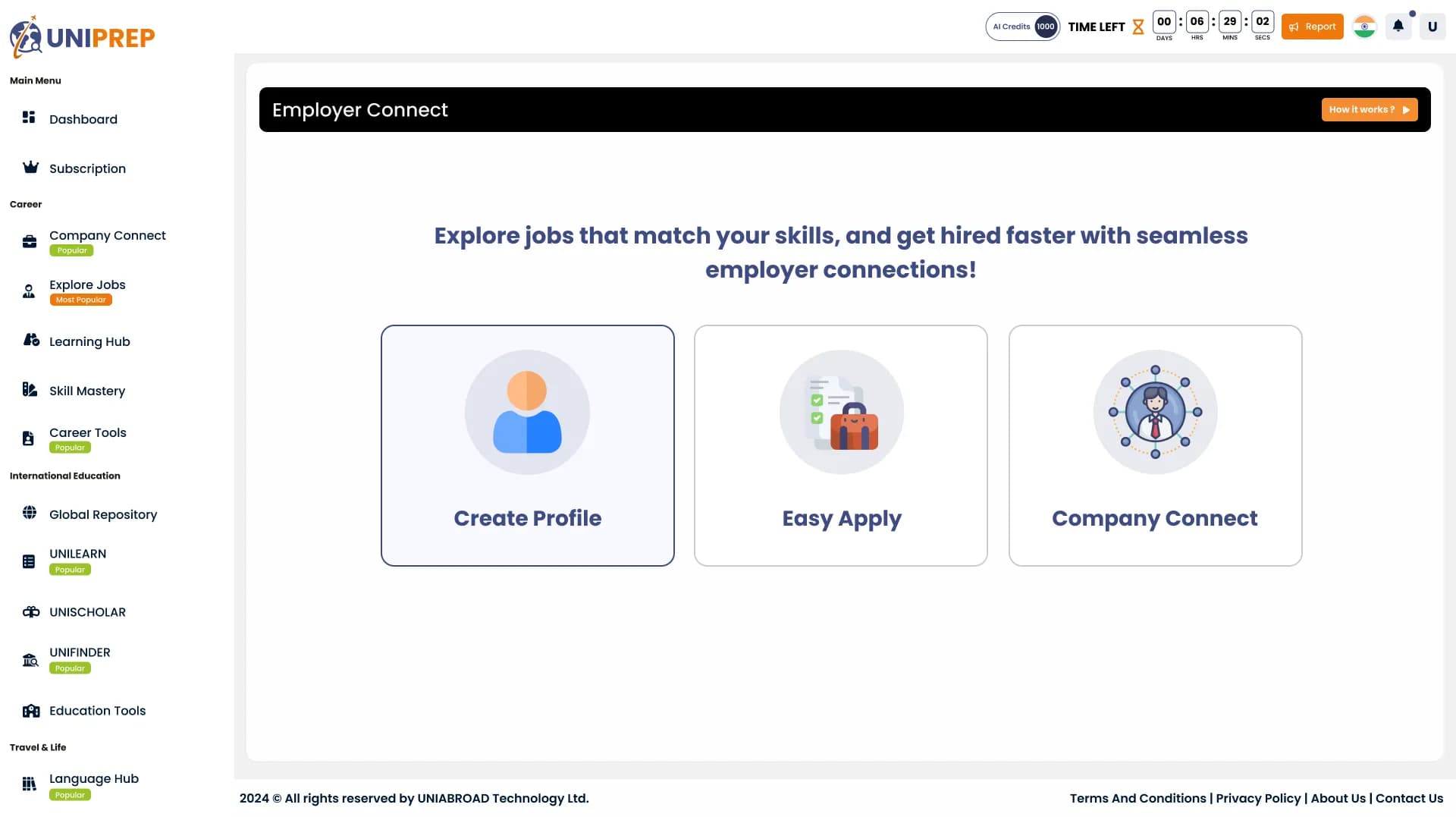Open Skill Mastery in sidebar
This screenshot has height=817, width=1456.
pyautogui.click(x=87, y=391)
